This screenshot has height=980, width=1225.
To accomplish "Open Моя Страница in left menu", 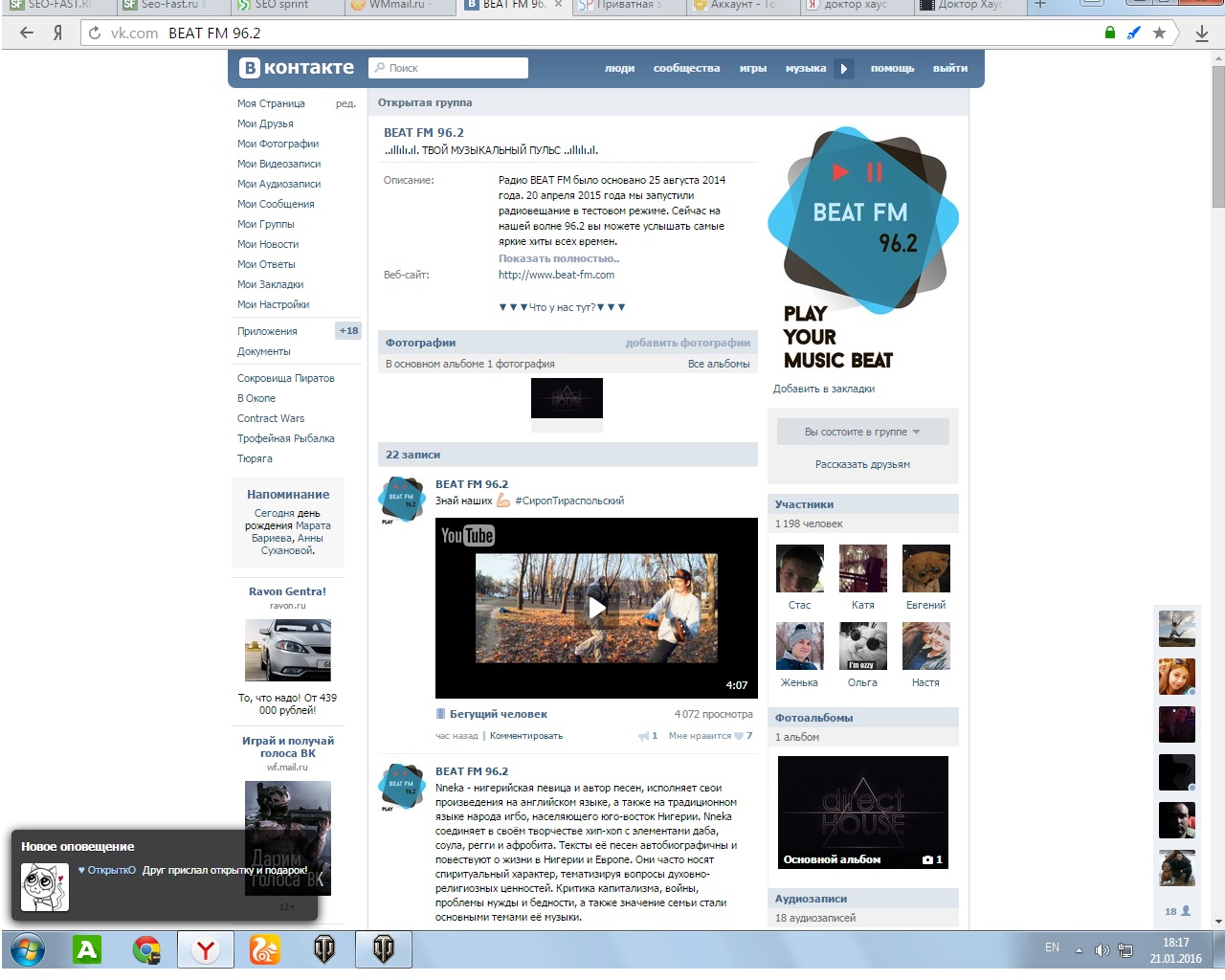I will coord(271,103).
